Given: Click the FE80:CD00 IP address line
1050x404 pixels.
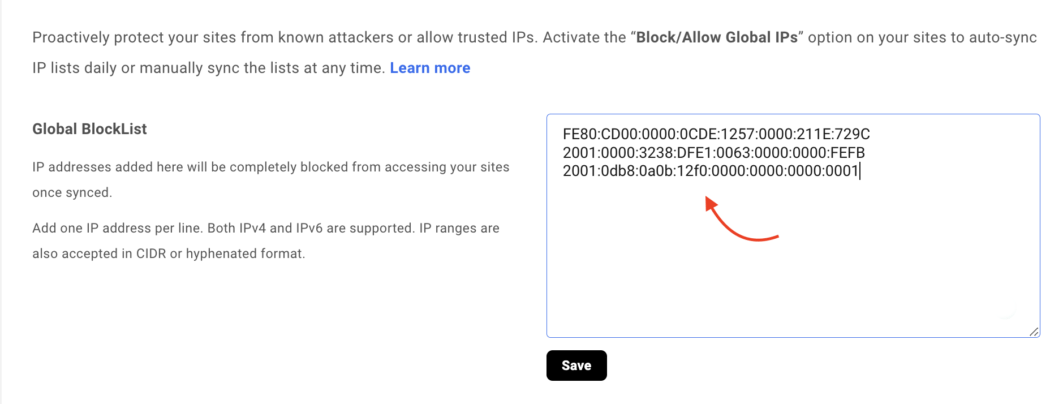Looking at the screenshot, I should (716, 133).
